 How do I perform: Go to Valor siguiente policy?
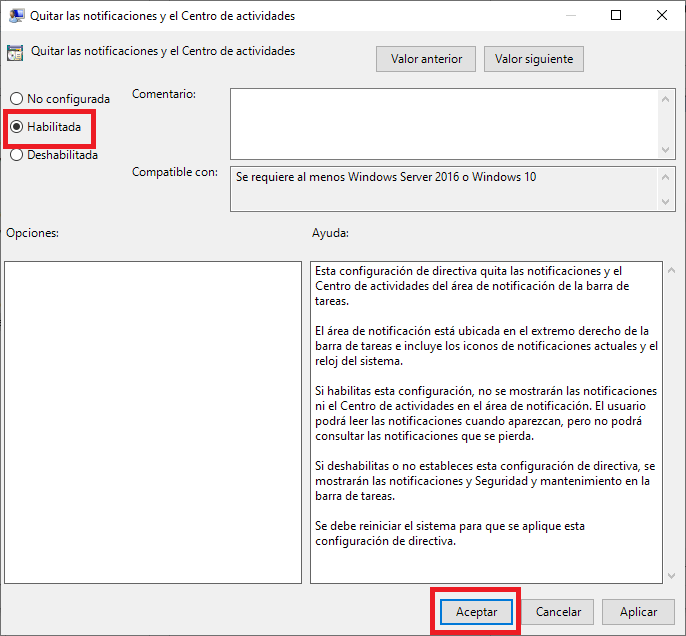pos(534,59)
